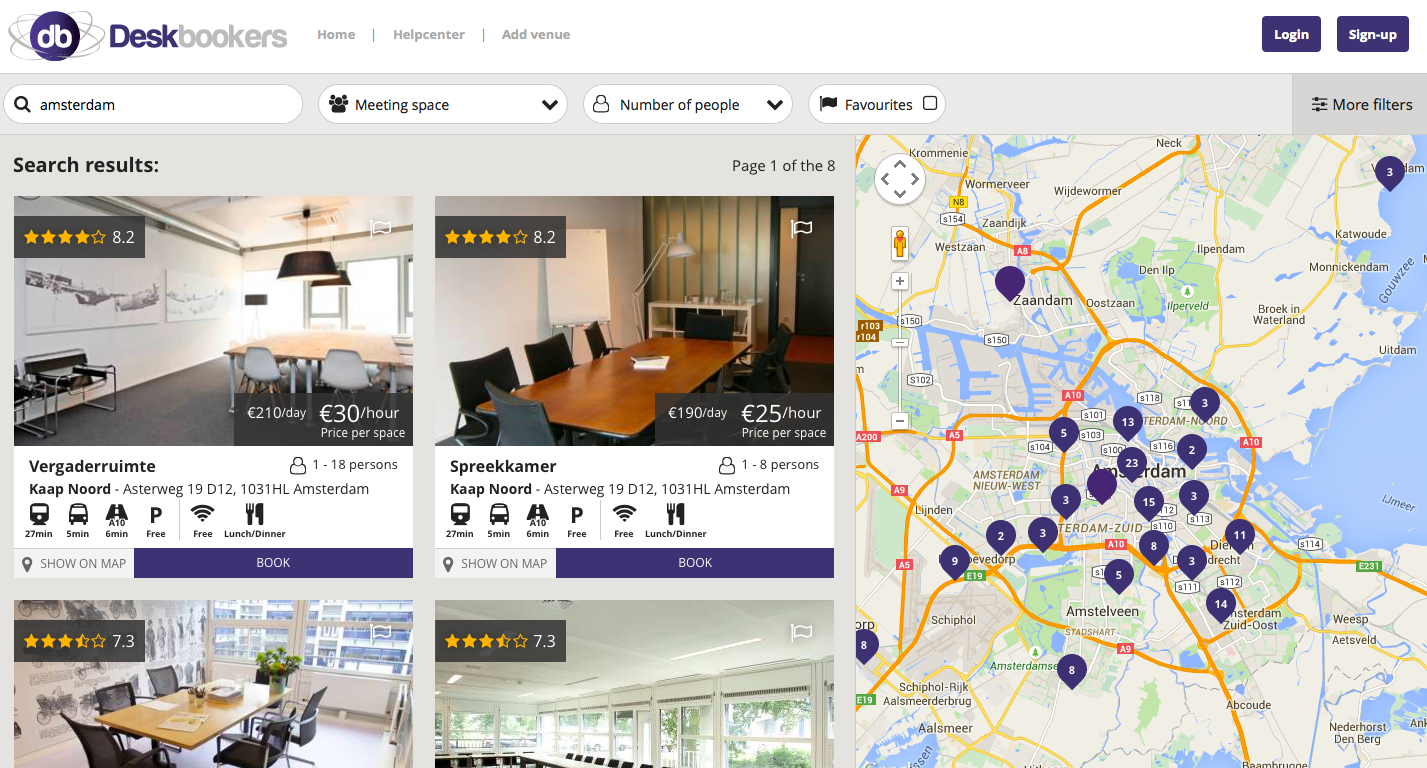Screen dimensions: 1427x768
Task: Open the Vergaderruimte room photo
Action: coord(213,320)
